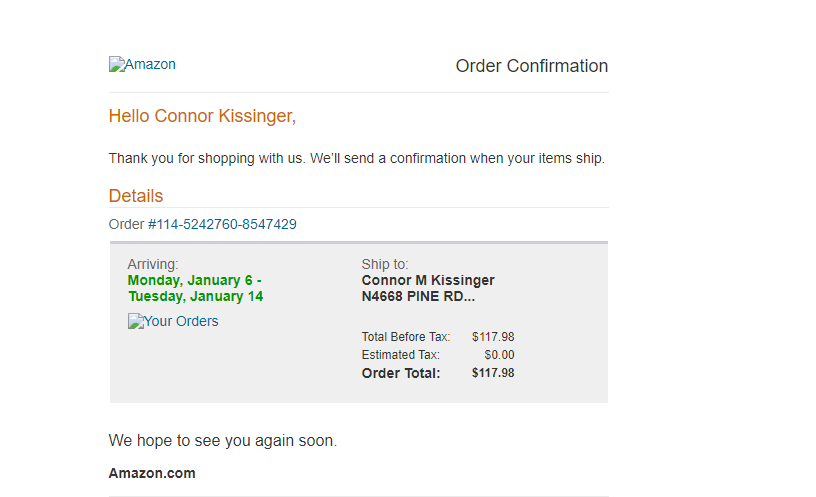Click the Arriving label

(153, 264)
